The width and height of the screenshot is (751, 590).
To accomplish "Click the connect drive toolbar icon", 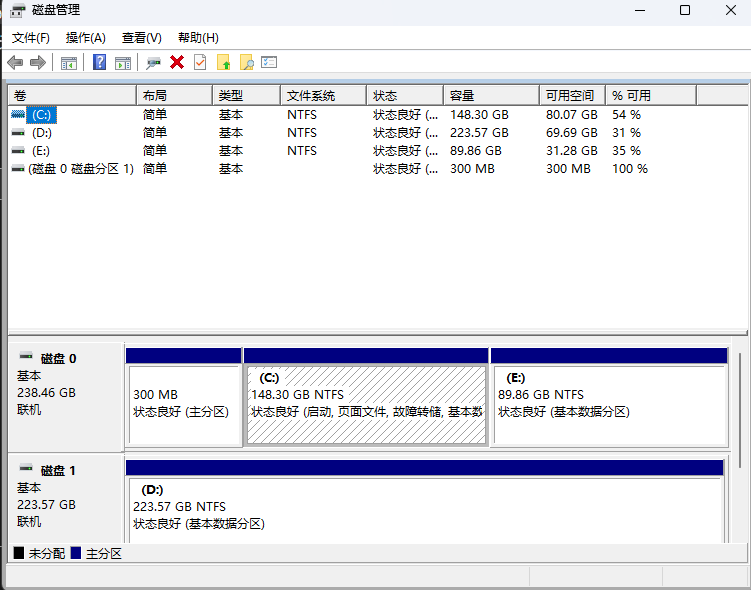I will (x=153, y=63).
